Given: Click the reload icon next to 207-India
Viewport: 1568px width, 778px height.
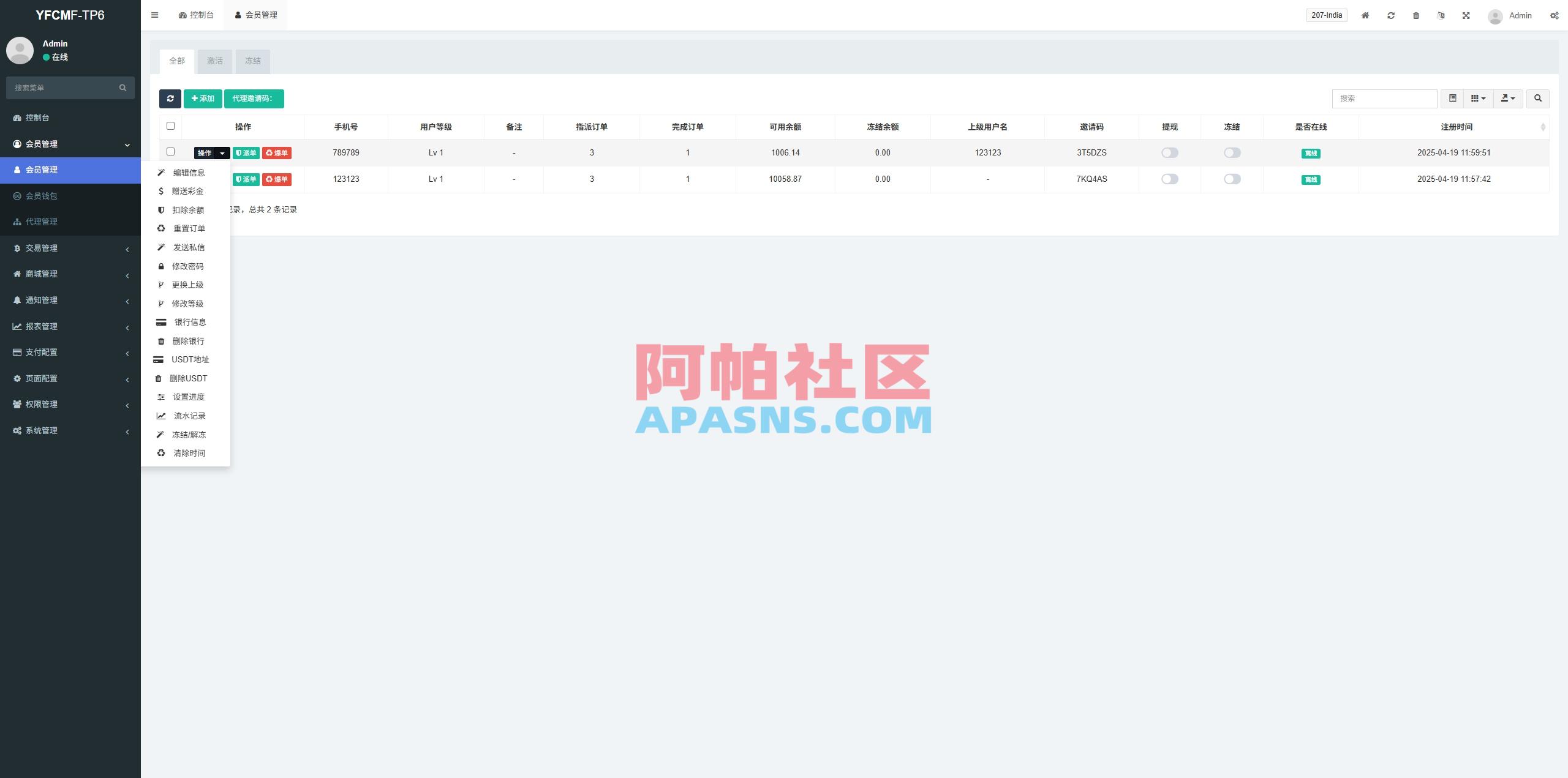Looking at the screenshot, I should pos(1392,15).
